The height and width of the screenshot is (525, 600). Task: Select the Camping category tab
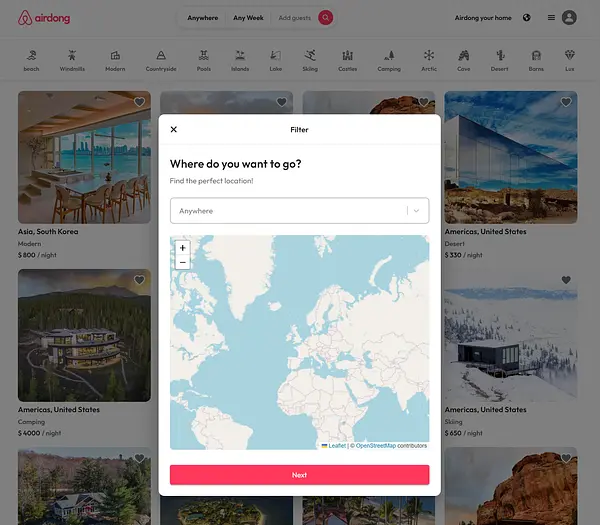click(x=389, y=60)
